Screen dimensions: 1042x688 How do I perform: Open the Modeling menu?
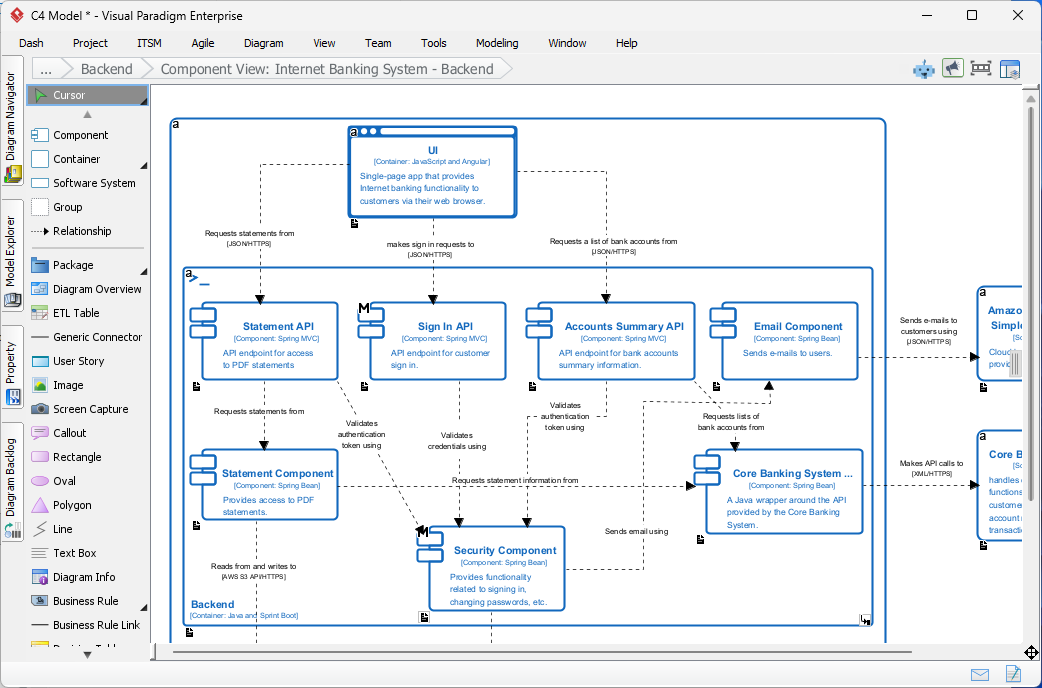pos(496,43)
